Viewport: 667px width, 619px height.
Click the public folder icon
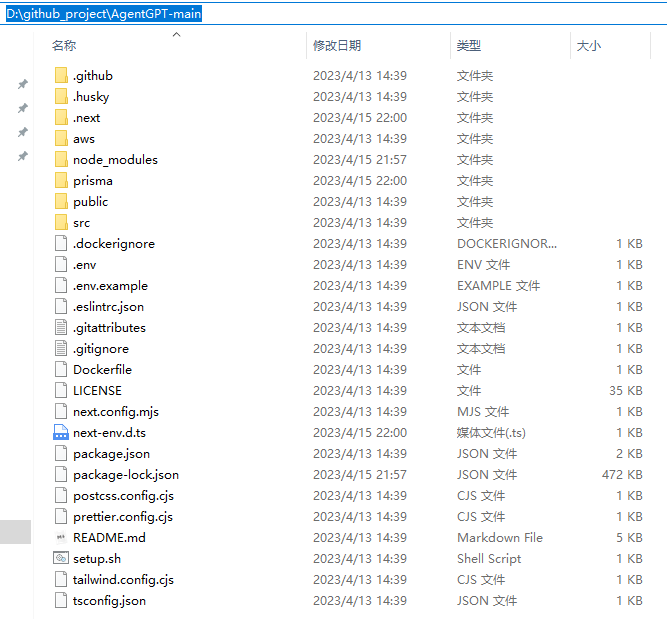61,201
